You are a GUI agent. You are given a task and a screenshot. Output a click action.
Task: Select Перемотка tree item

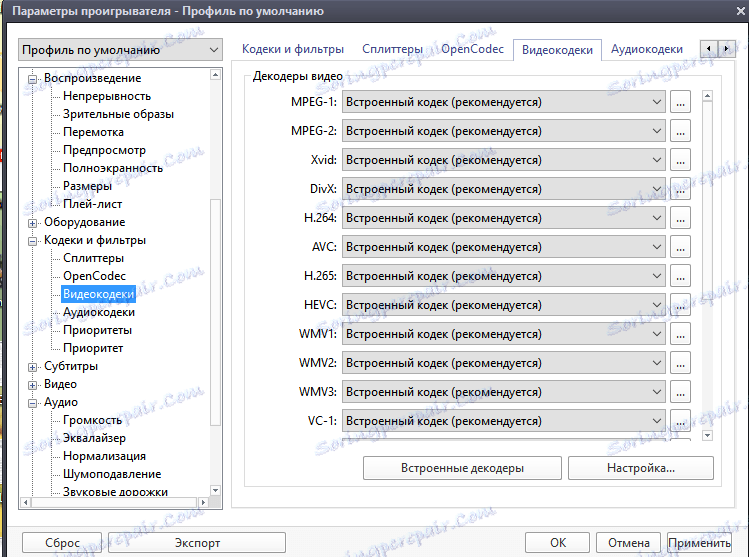click(x=93, y=132)
